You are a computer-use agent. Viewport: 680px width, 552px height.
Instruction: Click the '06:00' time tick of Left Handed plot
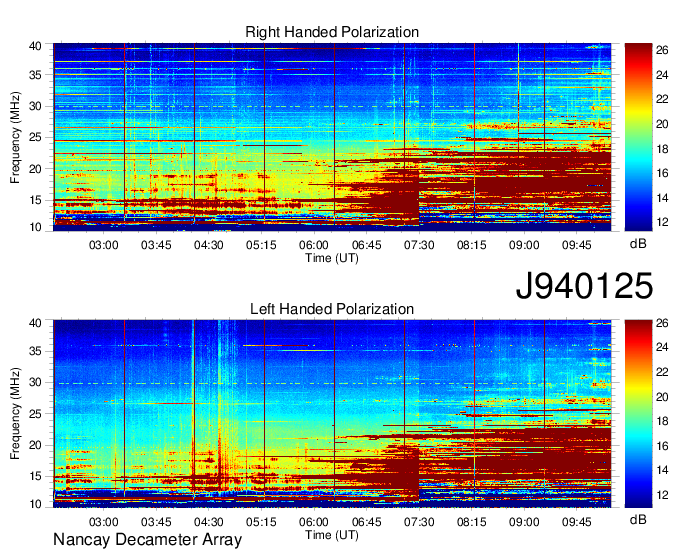314,522
